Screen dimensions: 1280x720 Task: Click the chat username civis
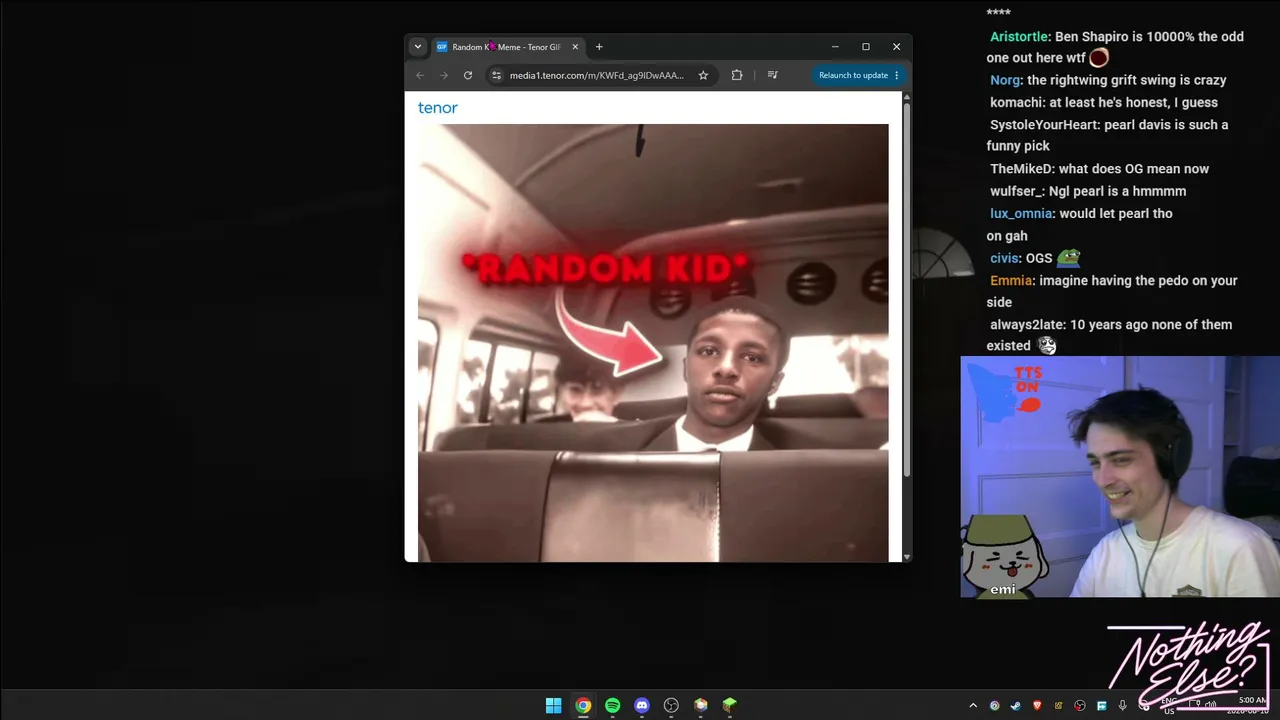(1005, 258)
